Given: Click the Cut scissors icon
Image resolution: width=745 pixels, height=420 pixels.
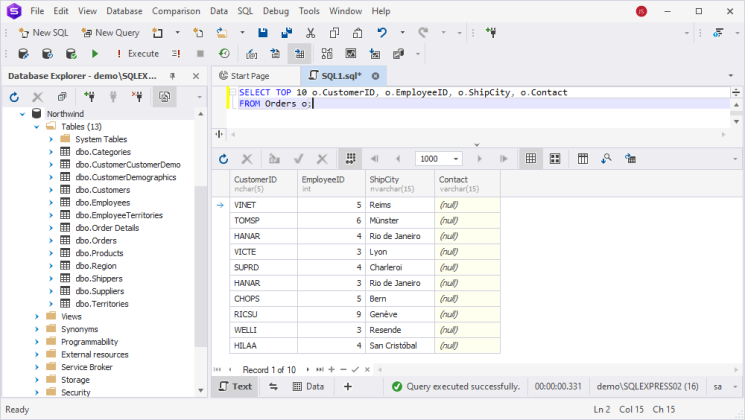Looking at the screenshot, I should click(310, 33).
